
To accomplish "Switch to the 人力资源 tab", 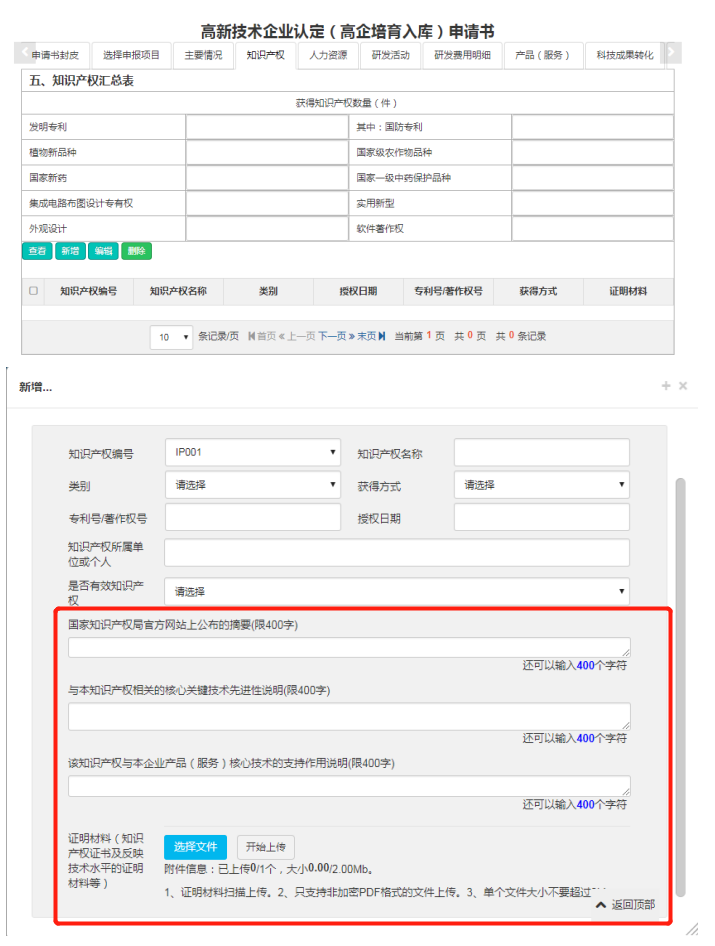I will (328, 55).
